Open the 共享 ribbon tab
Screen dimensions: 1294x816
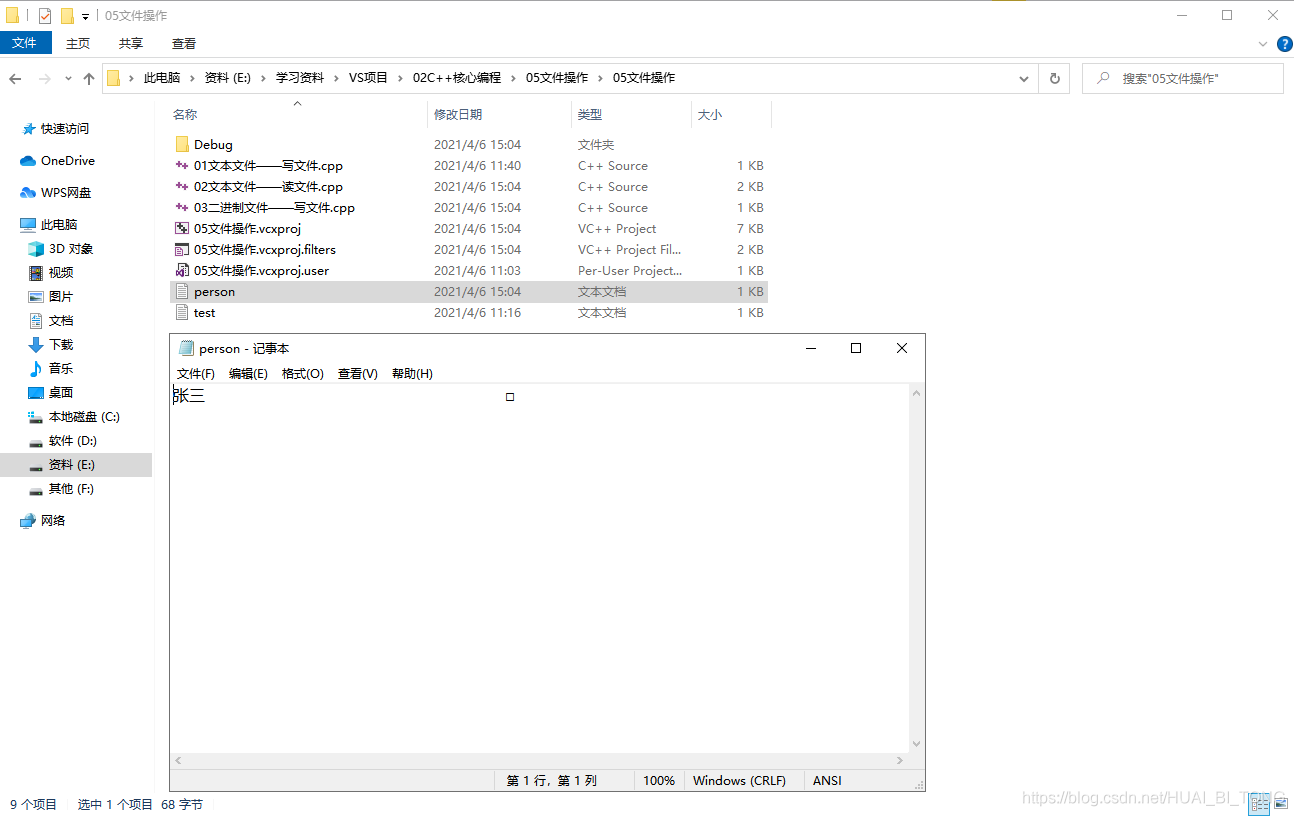[x=131, y=44]
